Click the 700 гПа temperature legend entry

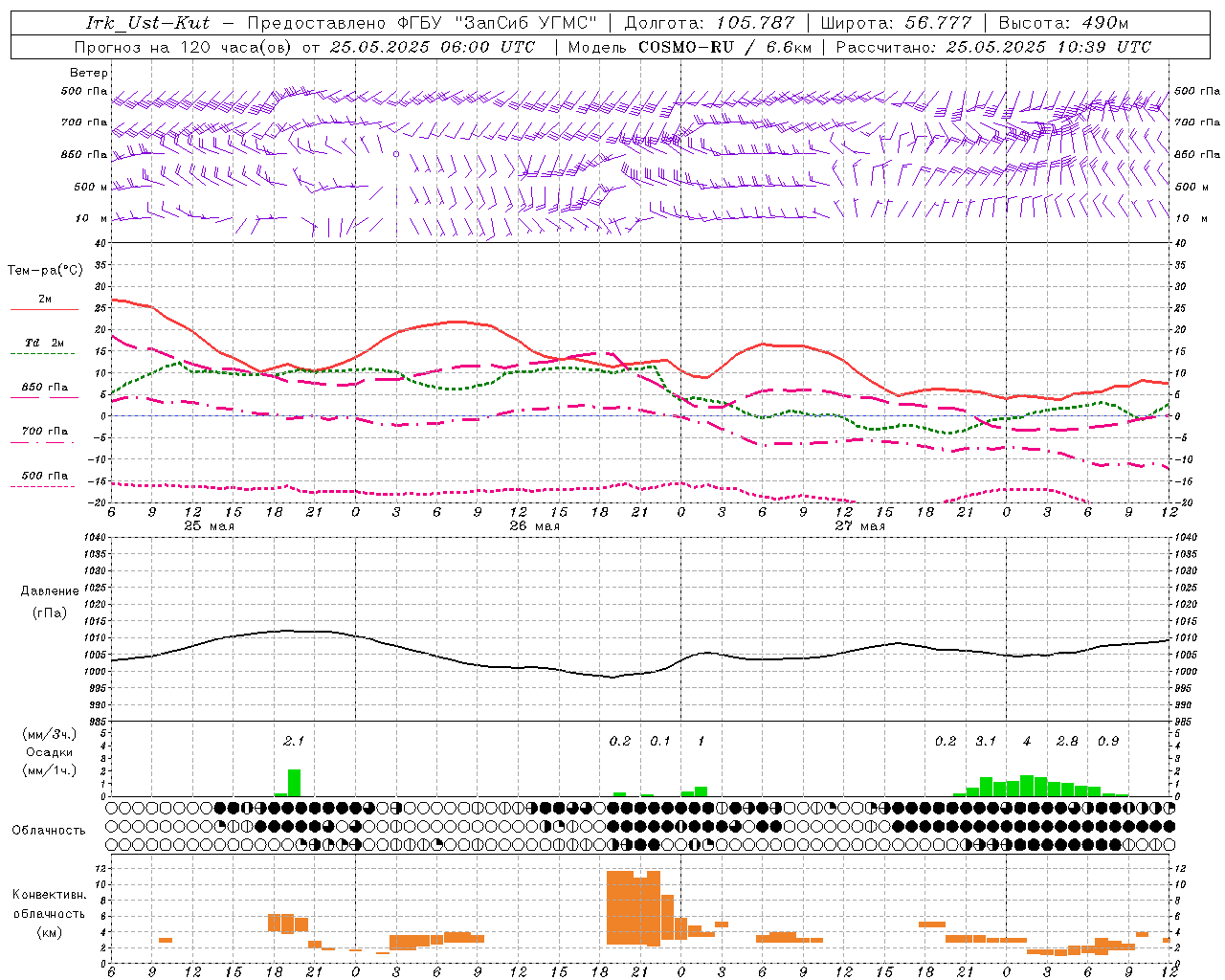pyautogui.click(x=44, y=432)
